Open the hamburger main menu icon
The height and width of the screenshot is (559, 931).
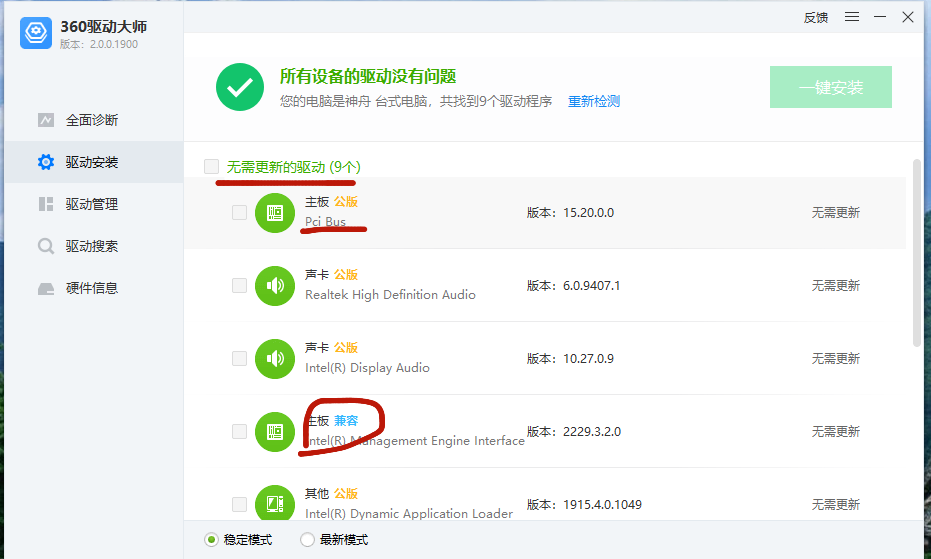tap(852, 17)
